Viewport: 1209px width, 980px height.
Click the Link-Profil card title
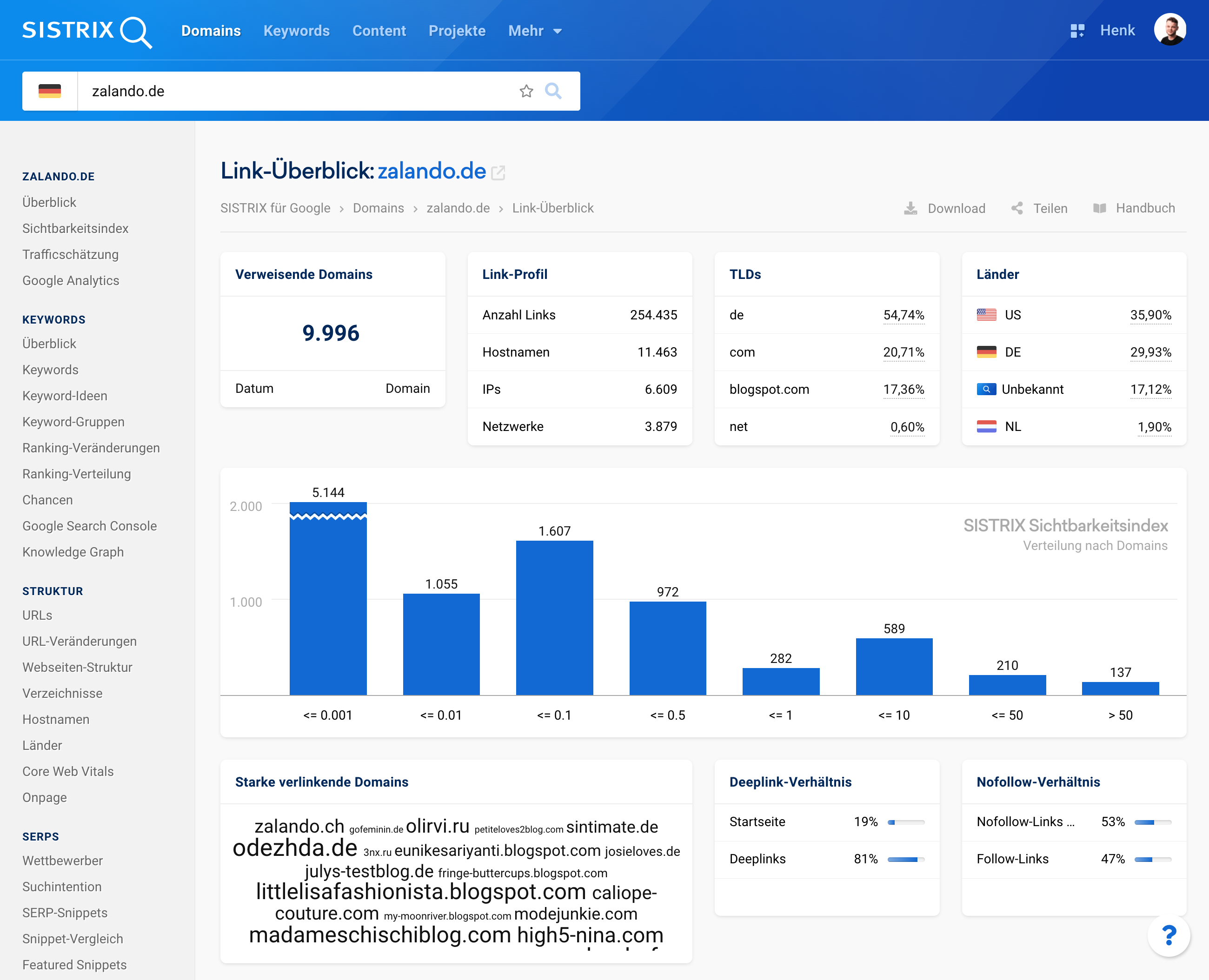click(514, 274)
